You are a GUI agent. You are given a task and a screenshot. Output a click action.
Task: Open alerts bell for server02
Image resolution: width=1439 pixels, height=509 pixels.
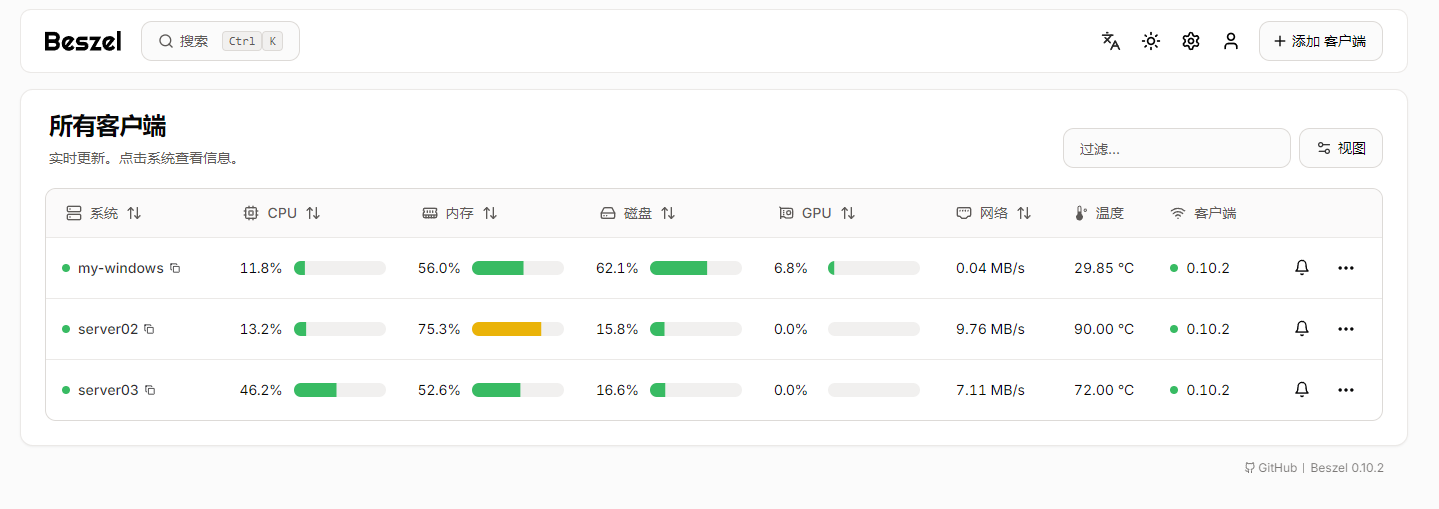(1301, 329)
